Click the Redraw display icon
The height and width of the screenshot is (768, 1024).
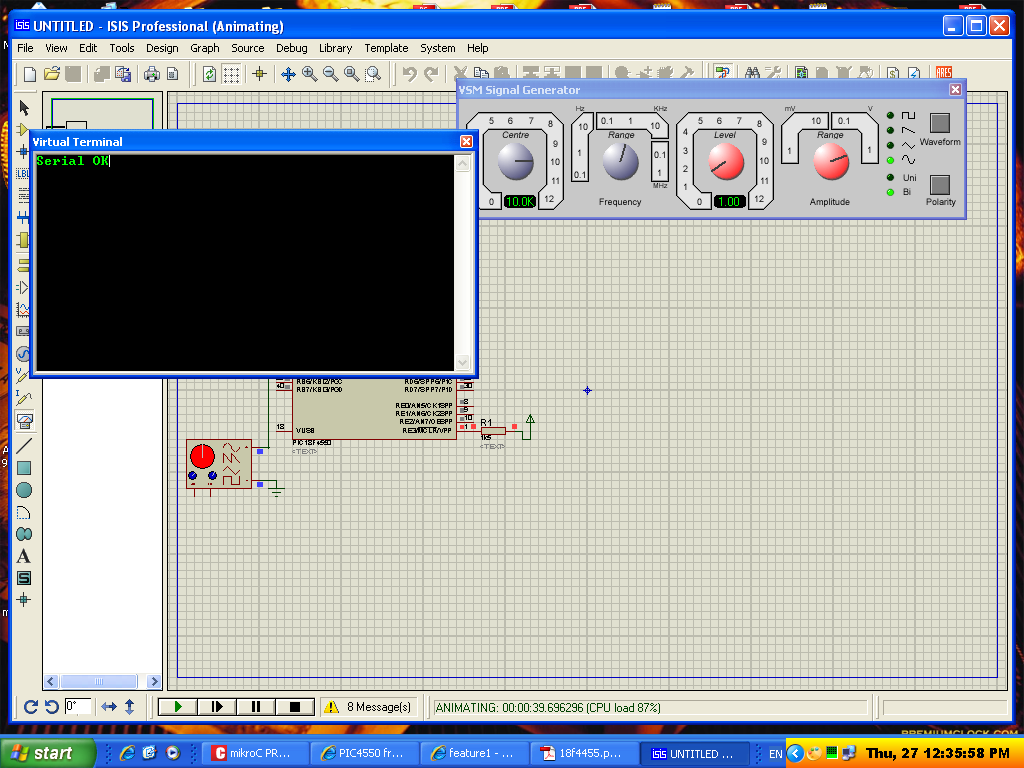(x=209, y=74)
